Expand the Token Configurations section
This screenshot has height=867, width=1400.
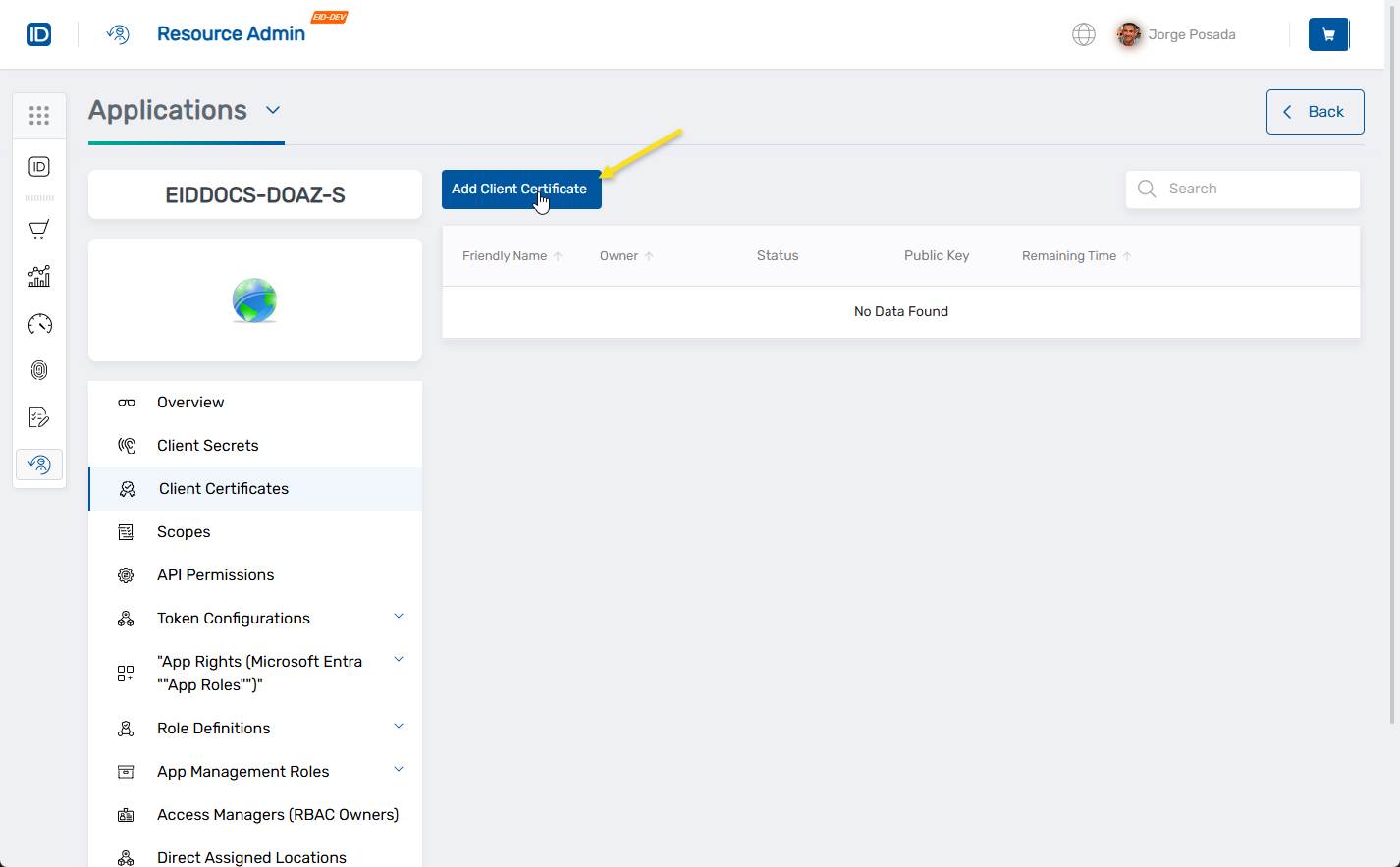coord(399,616)
